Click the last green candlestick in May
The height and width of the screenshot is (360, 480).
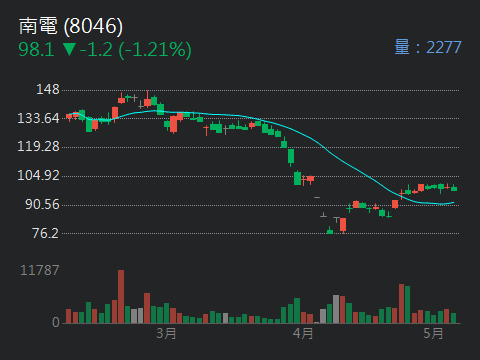(x=454, y=188)
